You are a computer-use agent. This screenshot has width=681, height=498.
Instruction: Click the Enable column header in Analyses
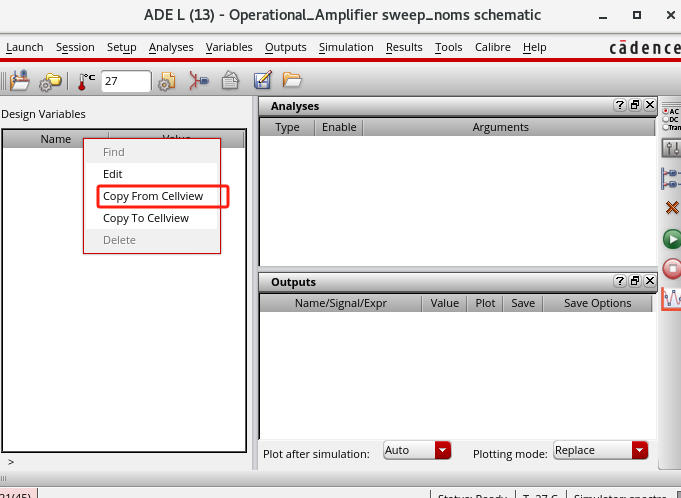(339, 127)
